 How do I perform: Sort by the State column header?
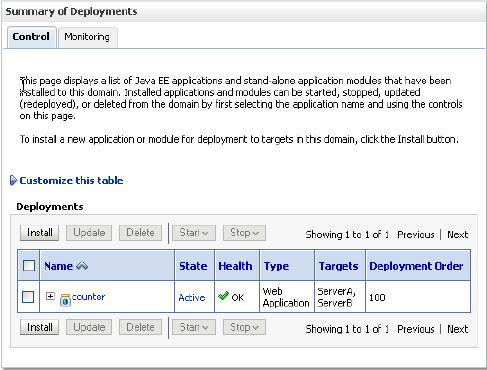(x=193, y=266)
